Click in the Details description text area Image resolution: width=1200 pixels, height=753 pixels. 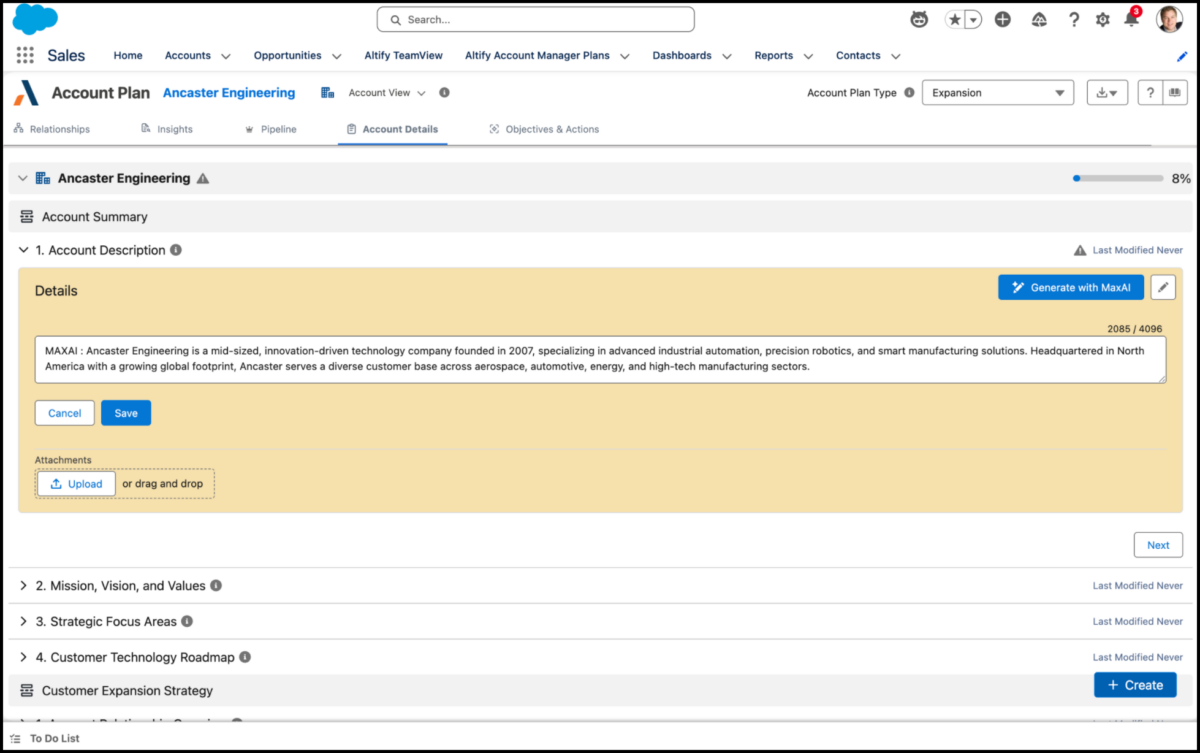tap(600, 360)
